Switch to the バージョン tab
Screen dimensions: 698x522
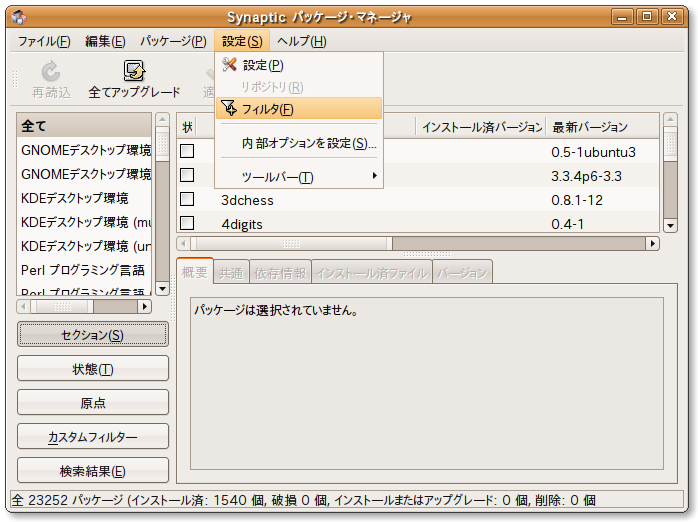(462, 273)
